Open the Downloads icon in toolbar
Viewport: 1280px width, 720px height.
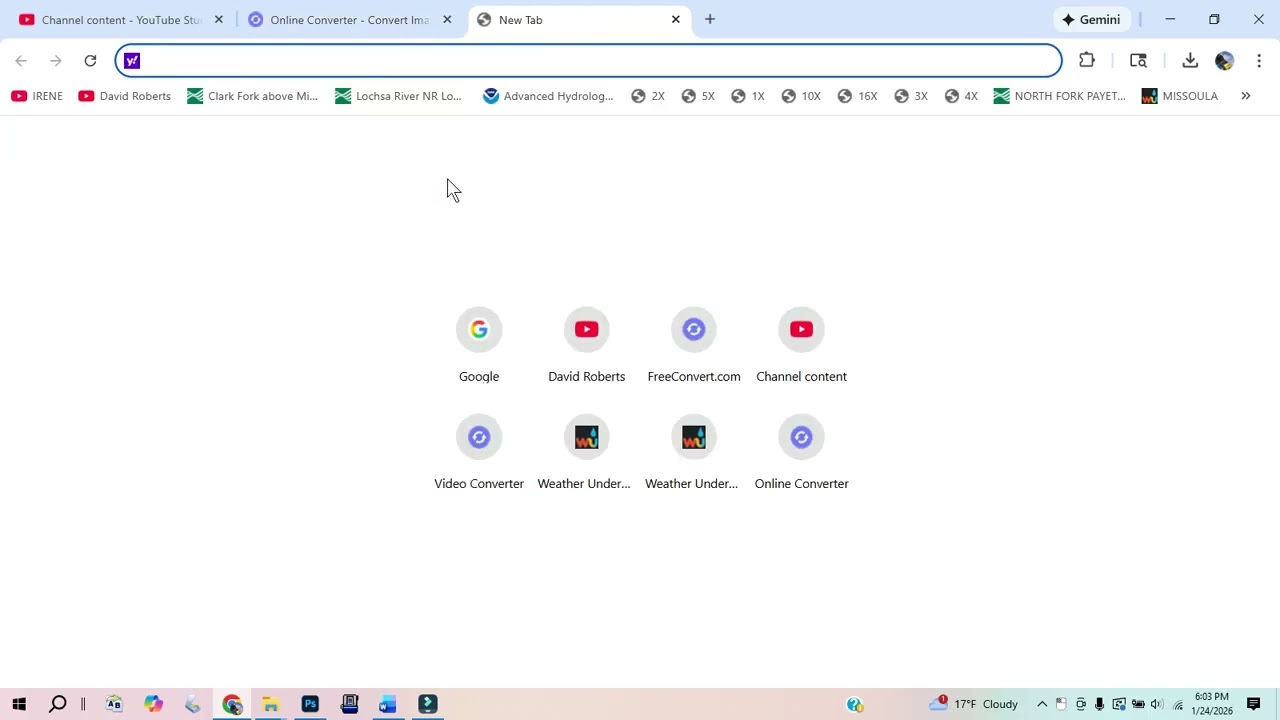[1190, 61]
